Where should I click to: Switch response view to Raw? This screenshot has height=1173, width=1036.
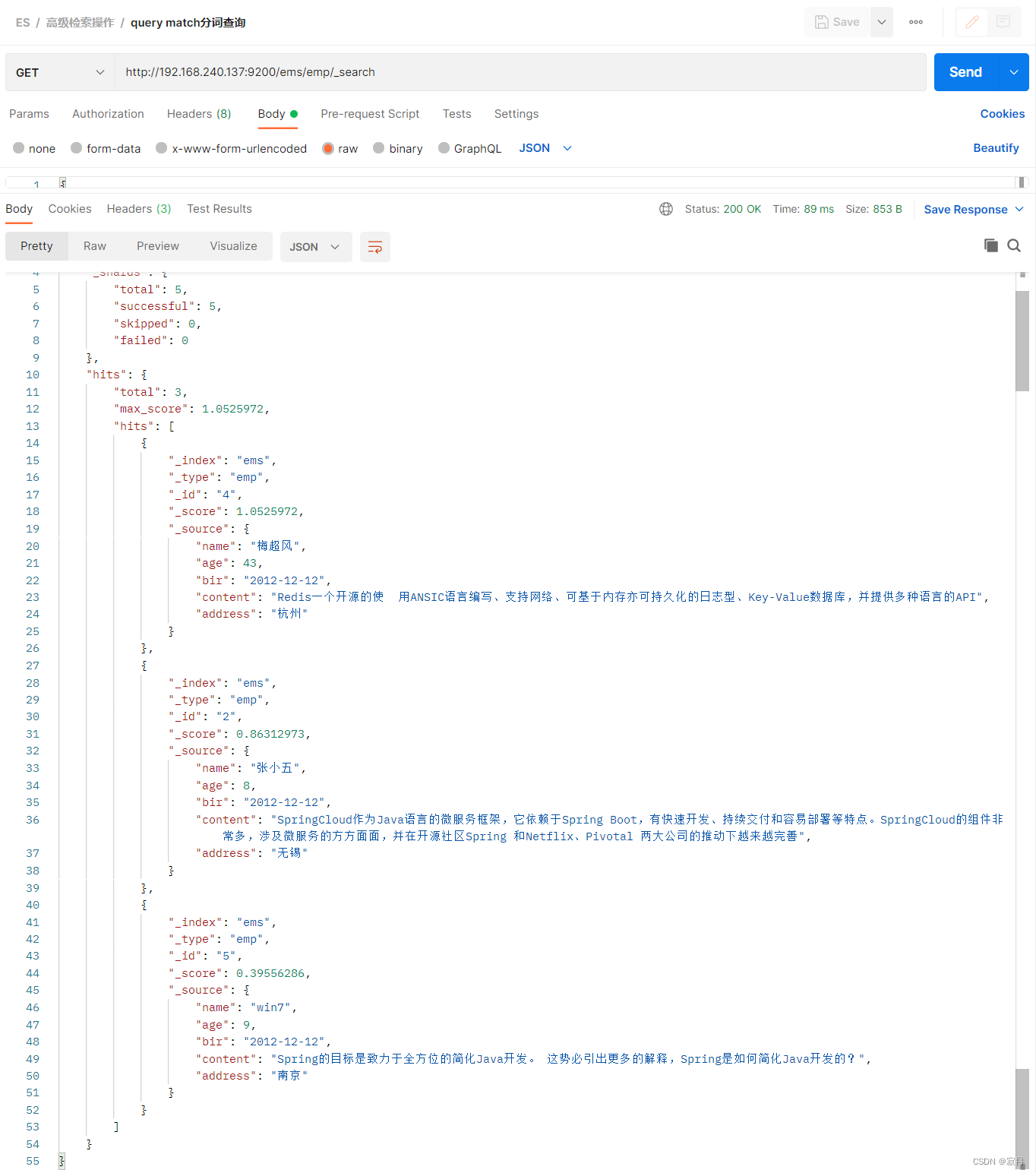point(95,246)
